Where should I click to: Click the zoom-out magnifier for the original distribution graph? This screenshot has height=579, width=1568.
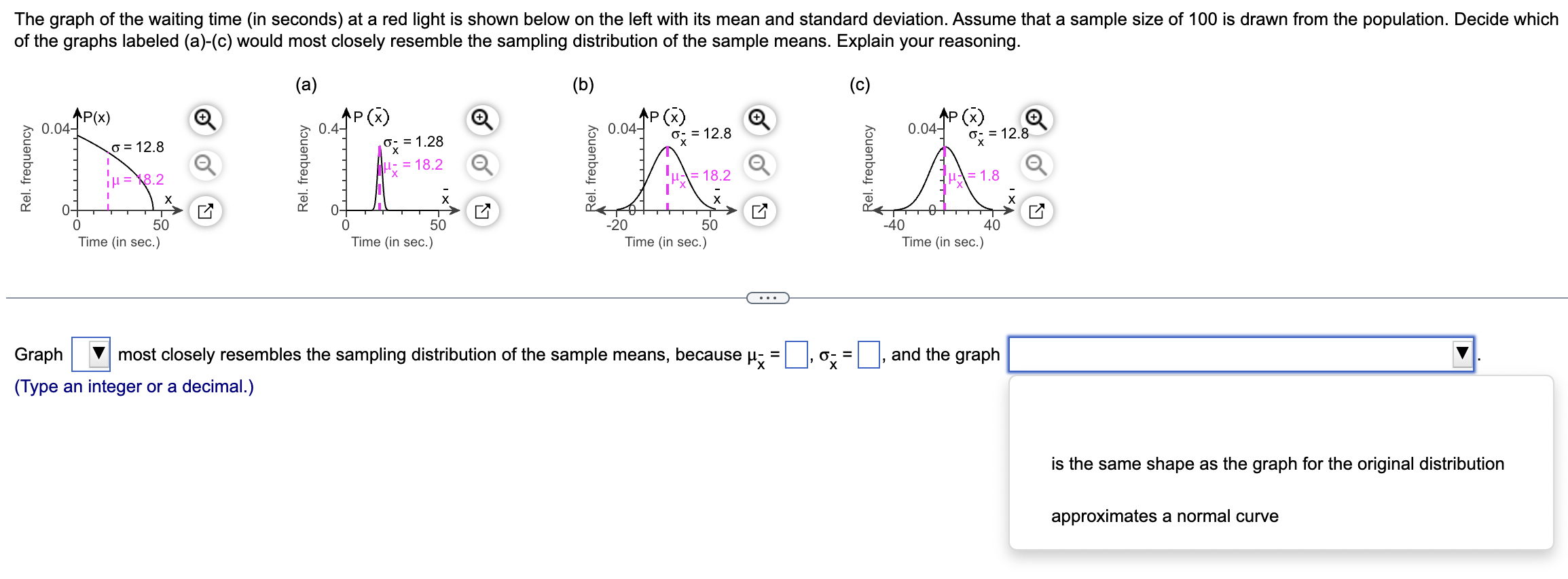point(206,165)
